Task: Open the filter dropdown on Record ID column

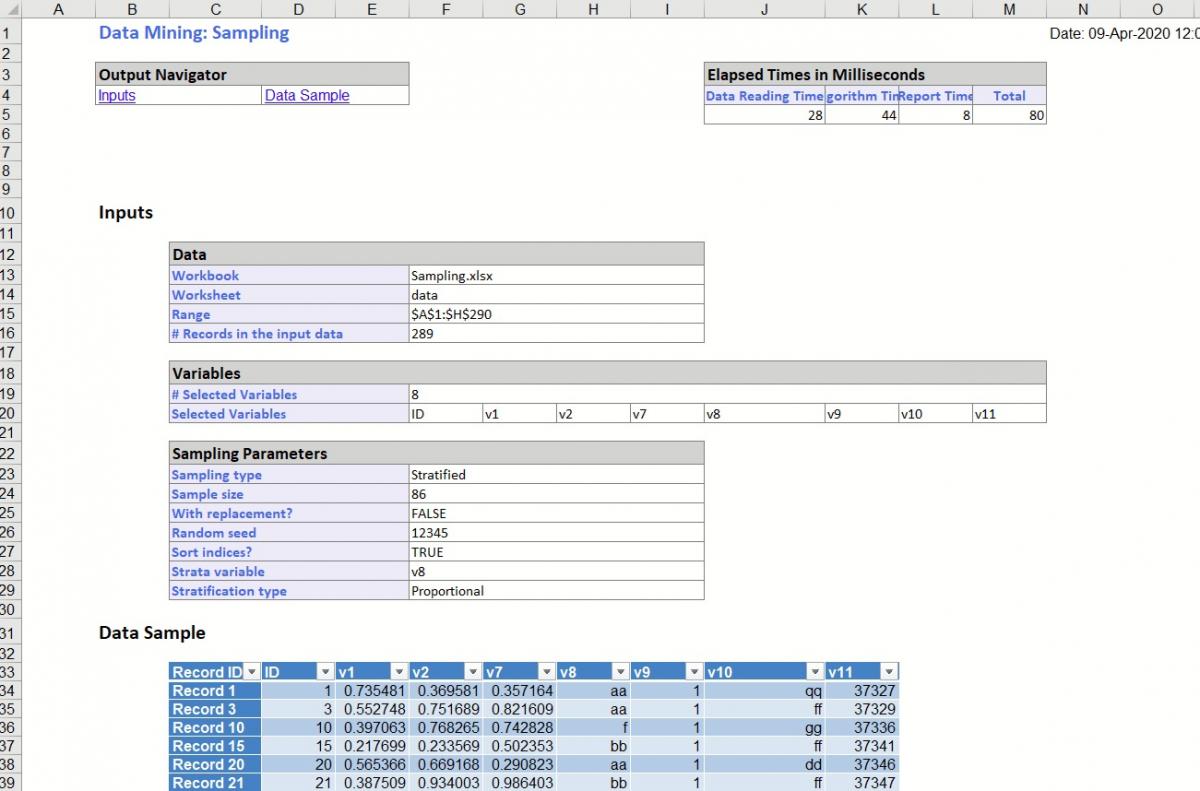Action: click(x=251, y=671)
